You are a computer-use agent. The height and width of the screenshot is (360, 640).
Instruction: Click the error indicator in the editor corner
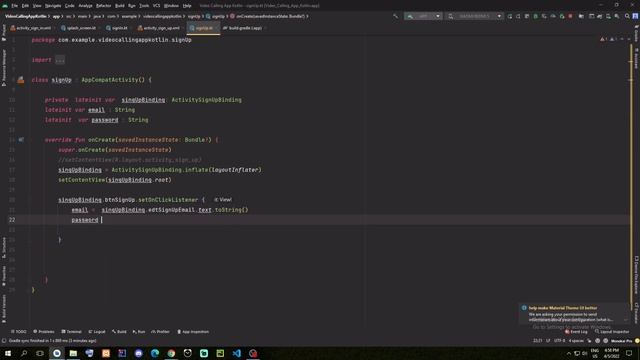pyautogui.click(x=604, y=39)
